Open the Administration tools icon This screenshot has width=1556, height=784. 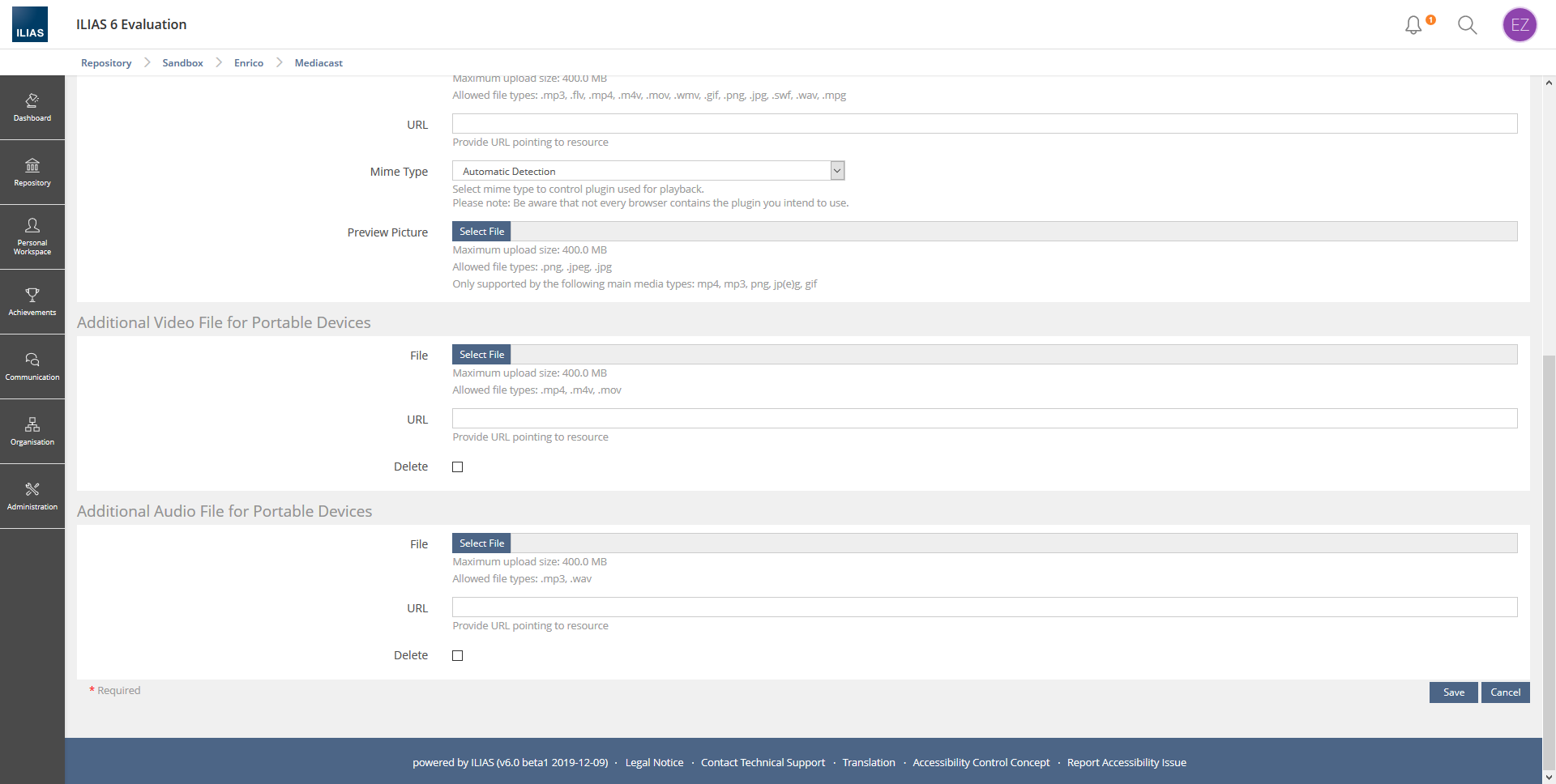[32, 496]
